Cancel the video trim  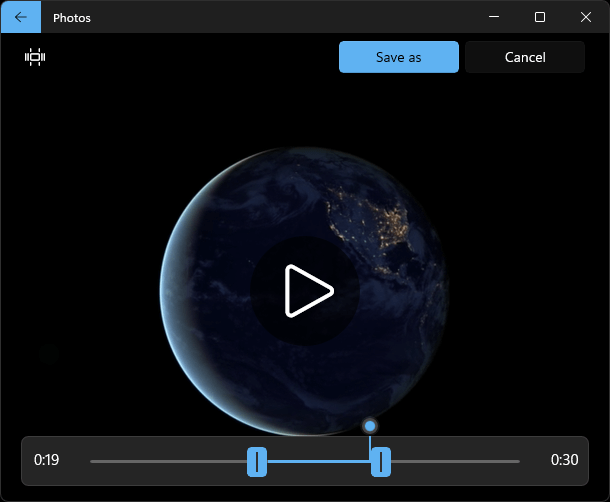click(x=525, y=57)
